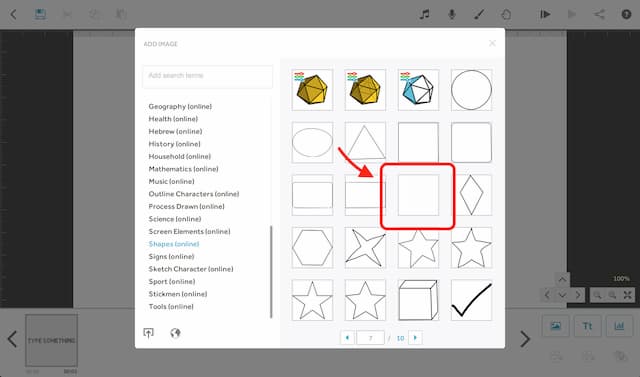Image resolution: width=640 pixels, height=377 pixels.
Task: Click the import file upload icon
Action: pos(148,333)
